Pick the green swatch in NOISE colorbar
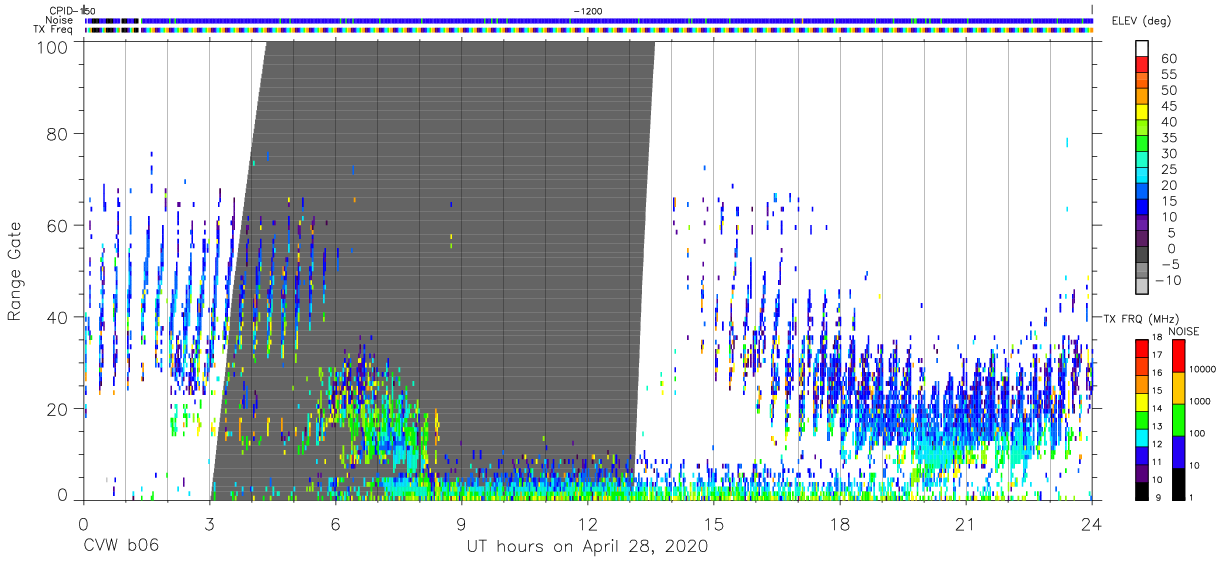Screen dimensions: 1228x567 pyautogui.click(x=1179, y=419)
